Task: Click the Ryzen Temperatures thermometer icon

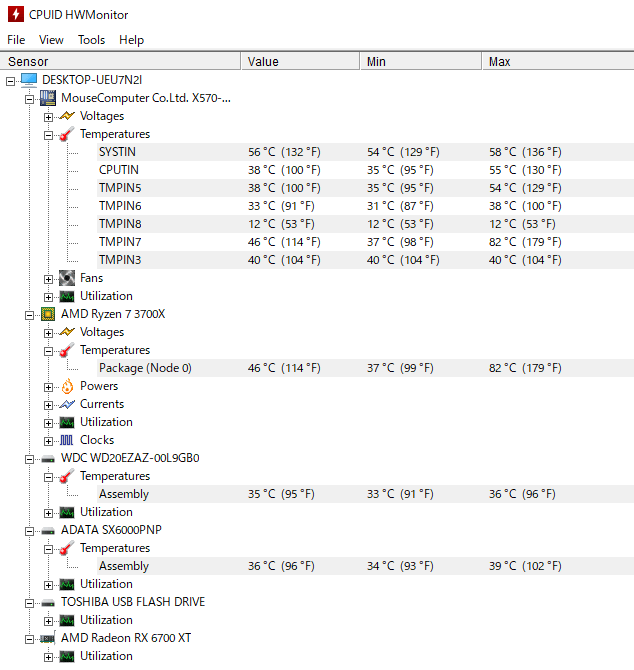Action: (67, 350)
